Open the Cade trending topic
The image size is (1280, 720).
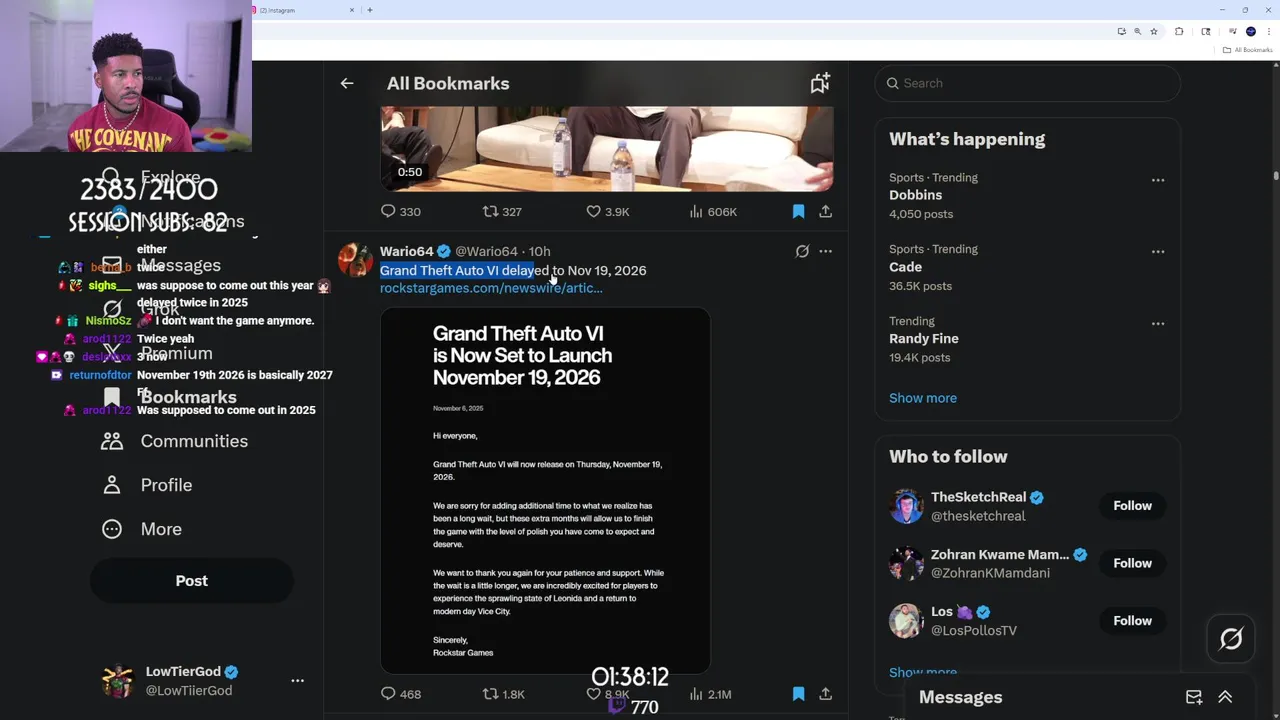pos(905,267)
